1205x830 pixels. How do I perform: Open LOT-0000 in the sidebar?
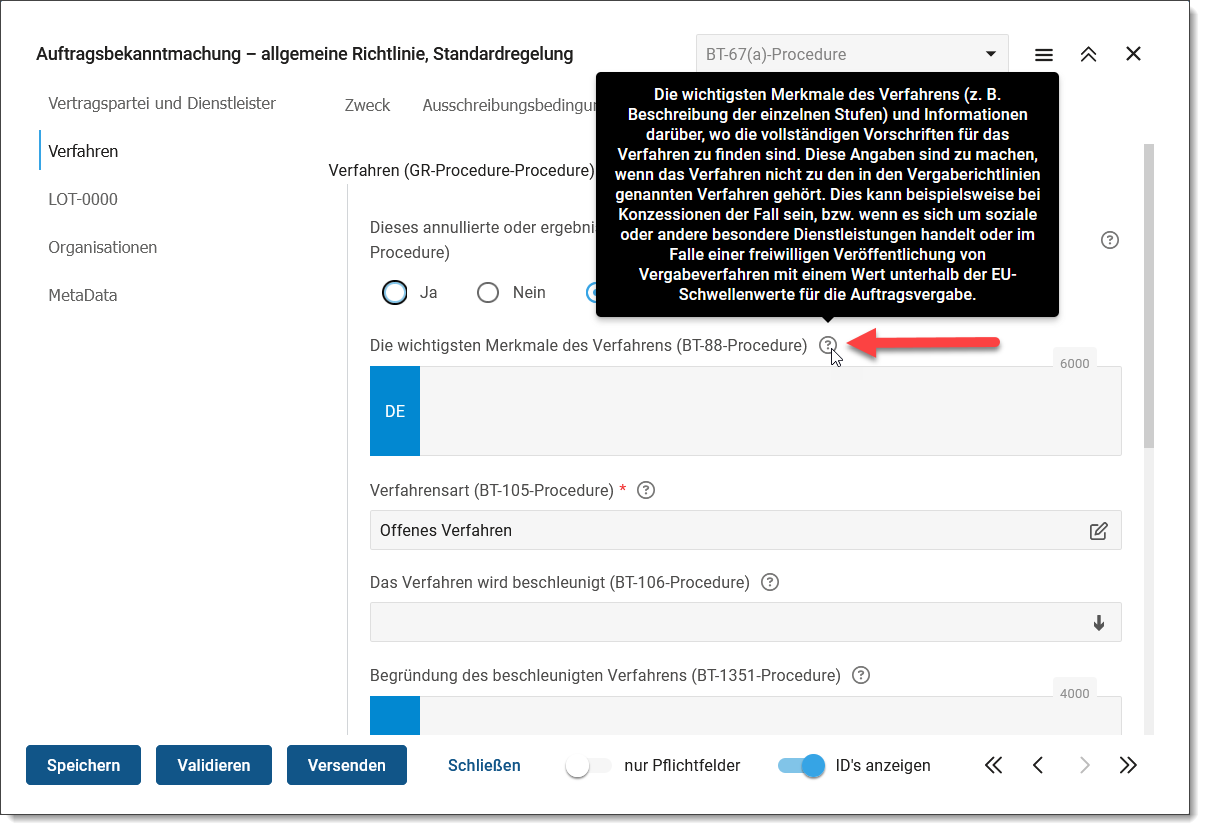coord(83,199)
